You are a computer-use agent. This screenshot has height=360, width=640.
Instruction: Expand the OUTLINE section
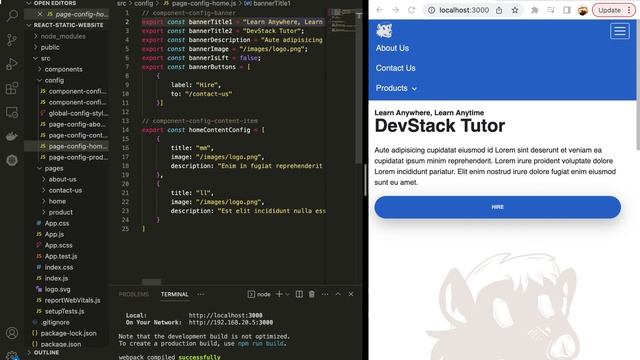point(46,353)
